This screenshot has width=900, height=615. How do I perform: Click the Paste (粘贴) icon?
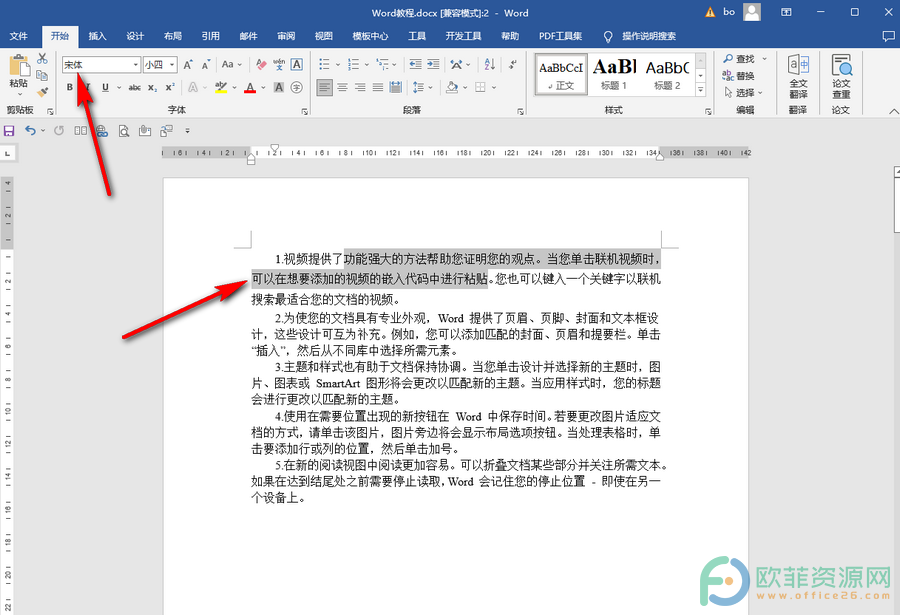coord(18,65)
